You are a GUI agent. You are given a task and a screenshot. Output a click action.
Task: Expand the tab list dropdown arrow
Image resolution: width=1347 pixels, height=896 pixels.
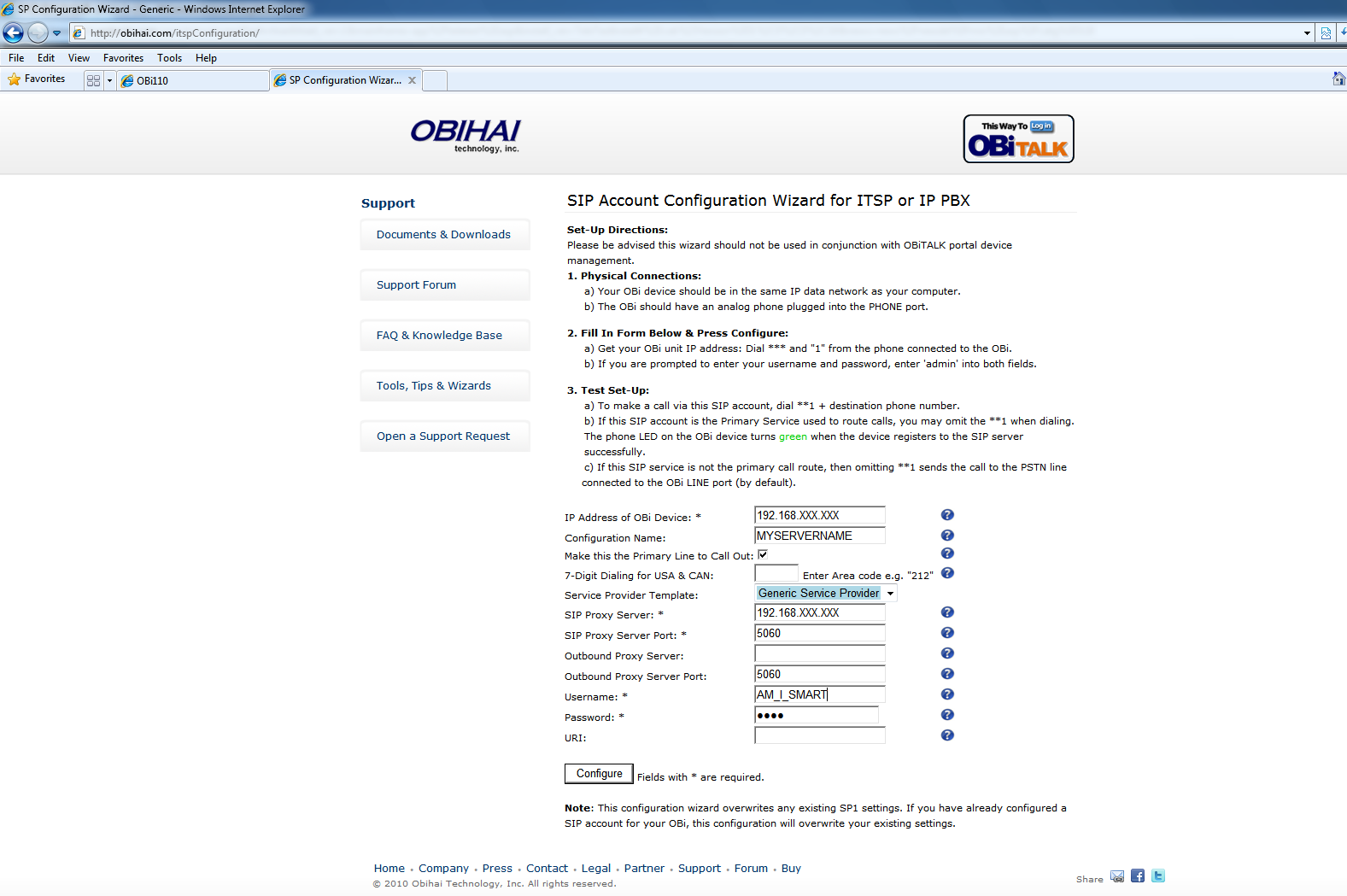tap(109, 80)
